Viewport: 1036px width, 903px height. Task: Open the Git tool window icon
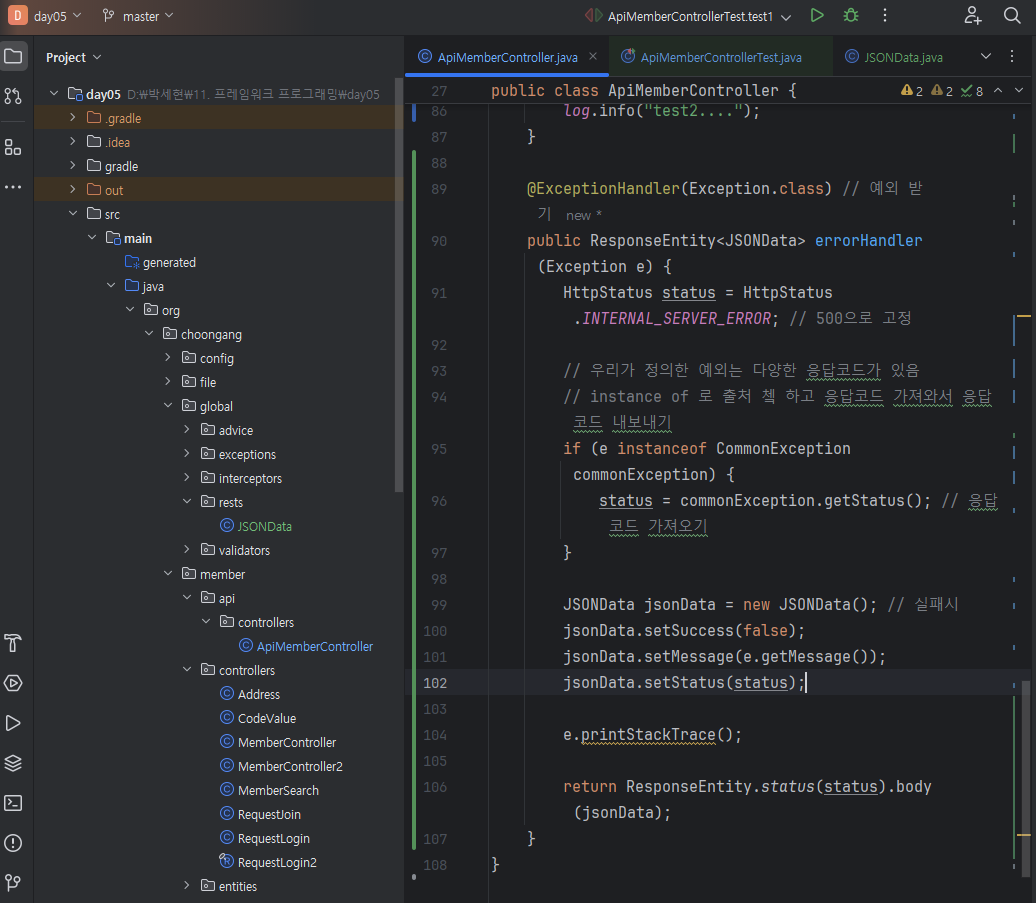pos(13,883)
